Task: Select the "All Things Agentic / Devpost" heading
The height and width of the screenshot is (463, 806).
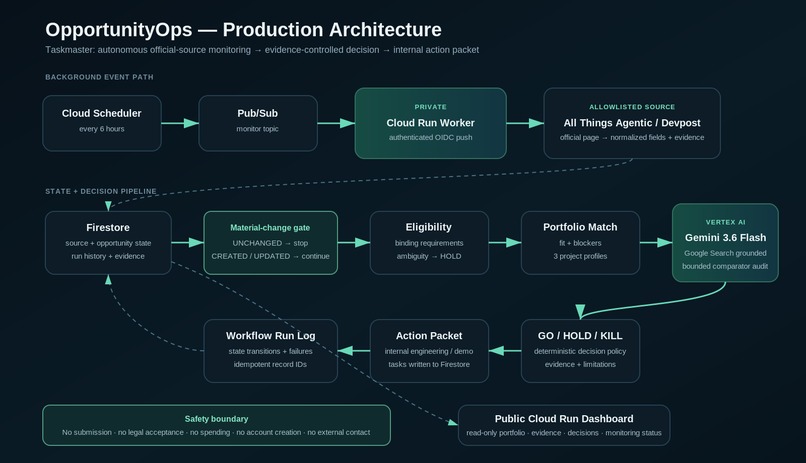Action: 632,123
